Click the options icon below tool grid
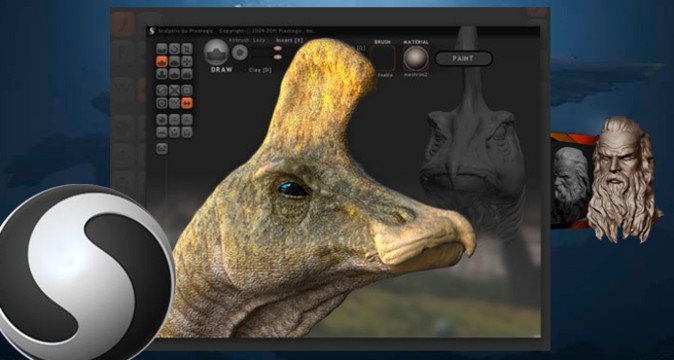 [x=162, y=149]
